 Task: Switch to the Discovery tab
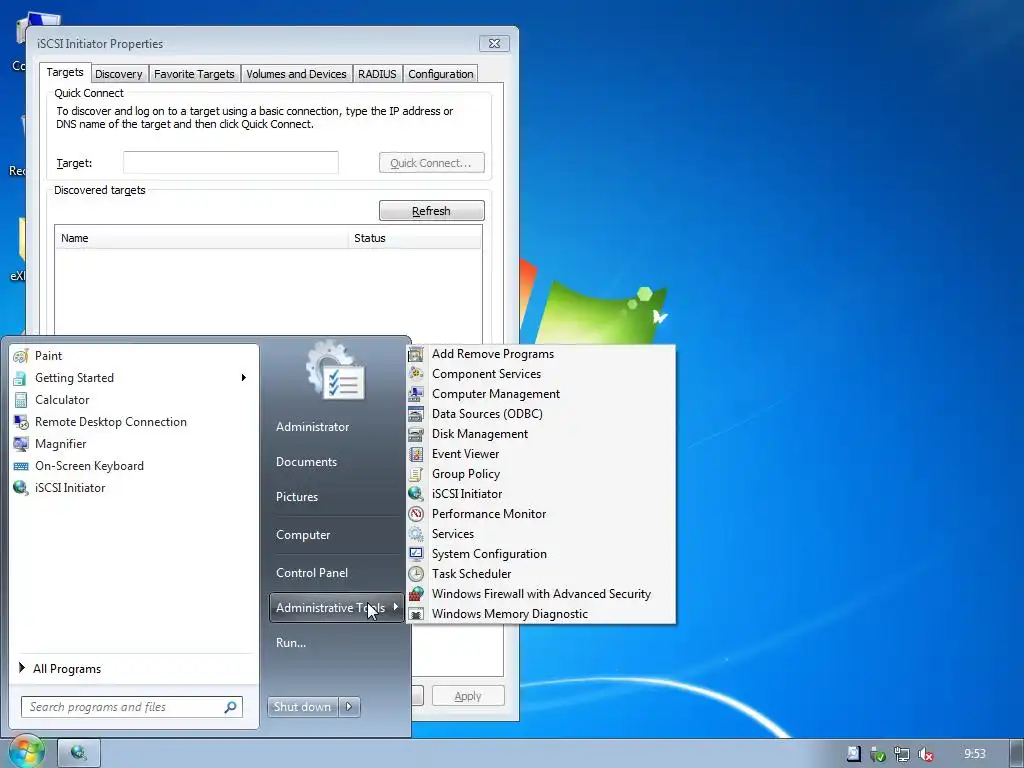pos(118,74)
